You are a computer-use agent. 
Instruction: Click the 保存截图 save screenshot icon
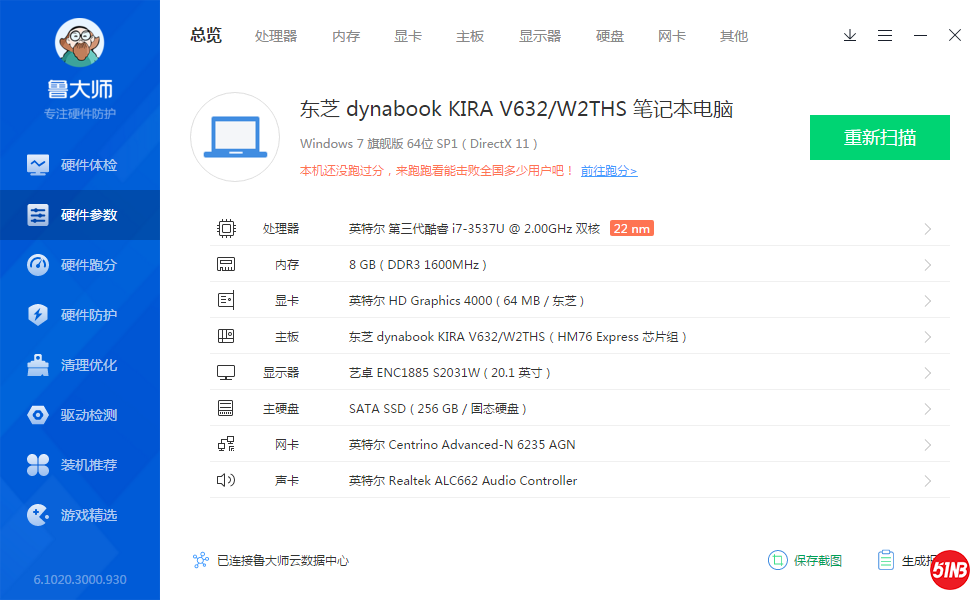pyautogui.click(x=777, y=560)
